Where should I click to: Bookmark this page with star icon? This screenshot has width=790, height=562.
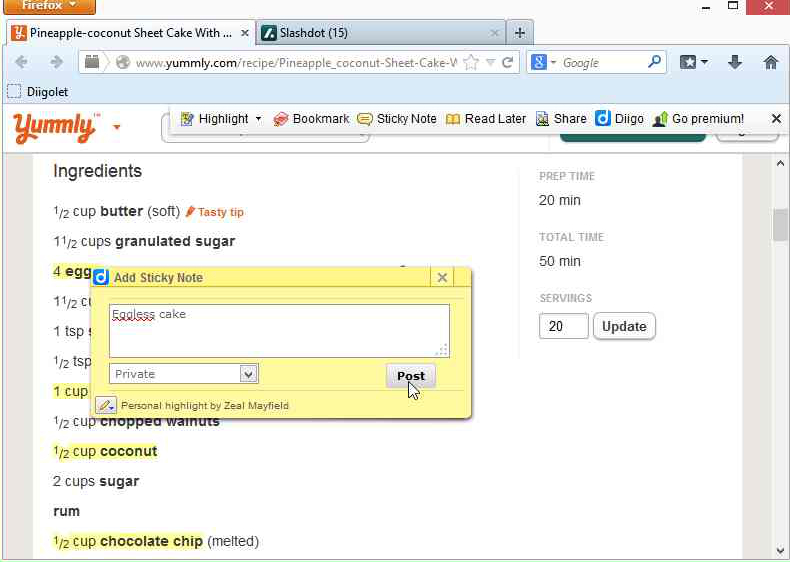click(471, 63)
